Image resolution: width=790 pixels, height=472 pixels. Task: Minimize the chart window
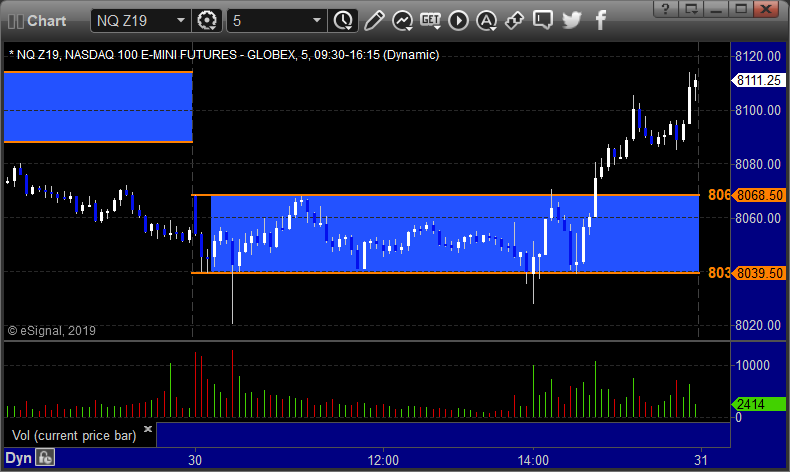716,9
